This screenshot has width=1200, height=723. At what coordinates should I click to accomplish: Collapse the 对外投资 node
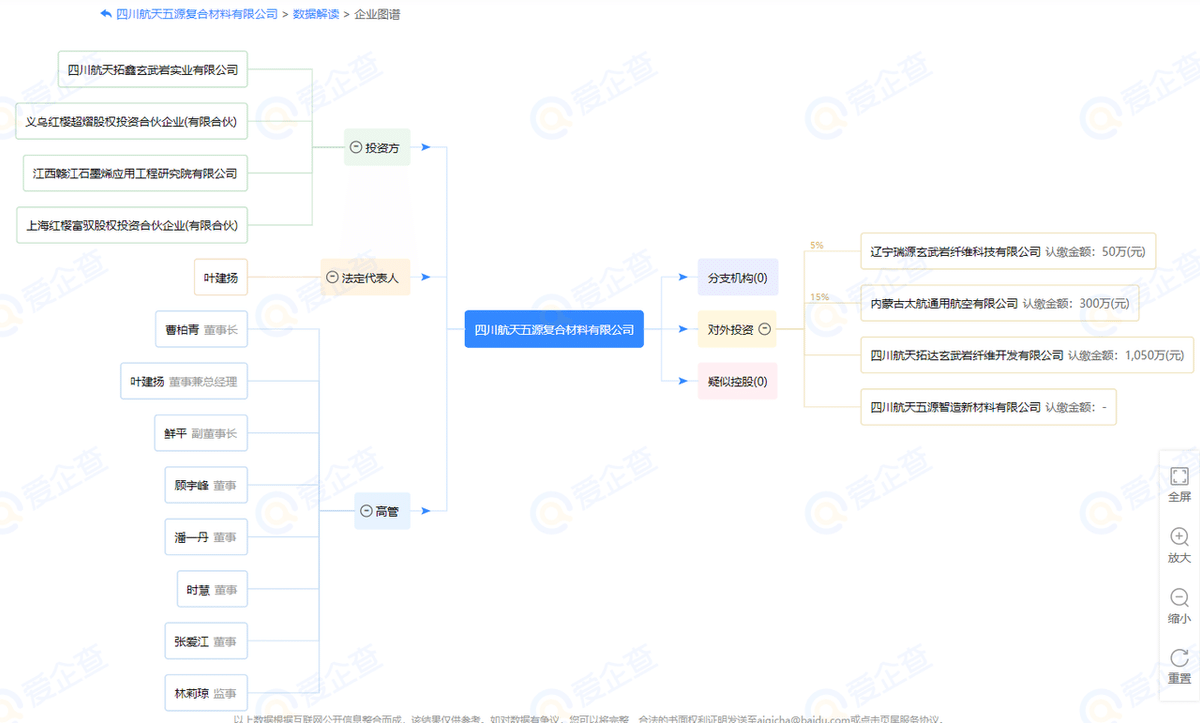pos(765,329)
